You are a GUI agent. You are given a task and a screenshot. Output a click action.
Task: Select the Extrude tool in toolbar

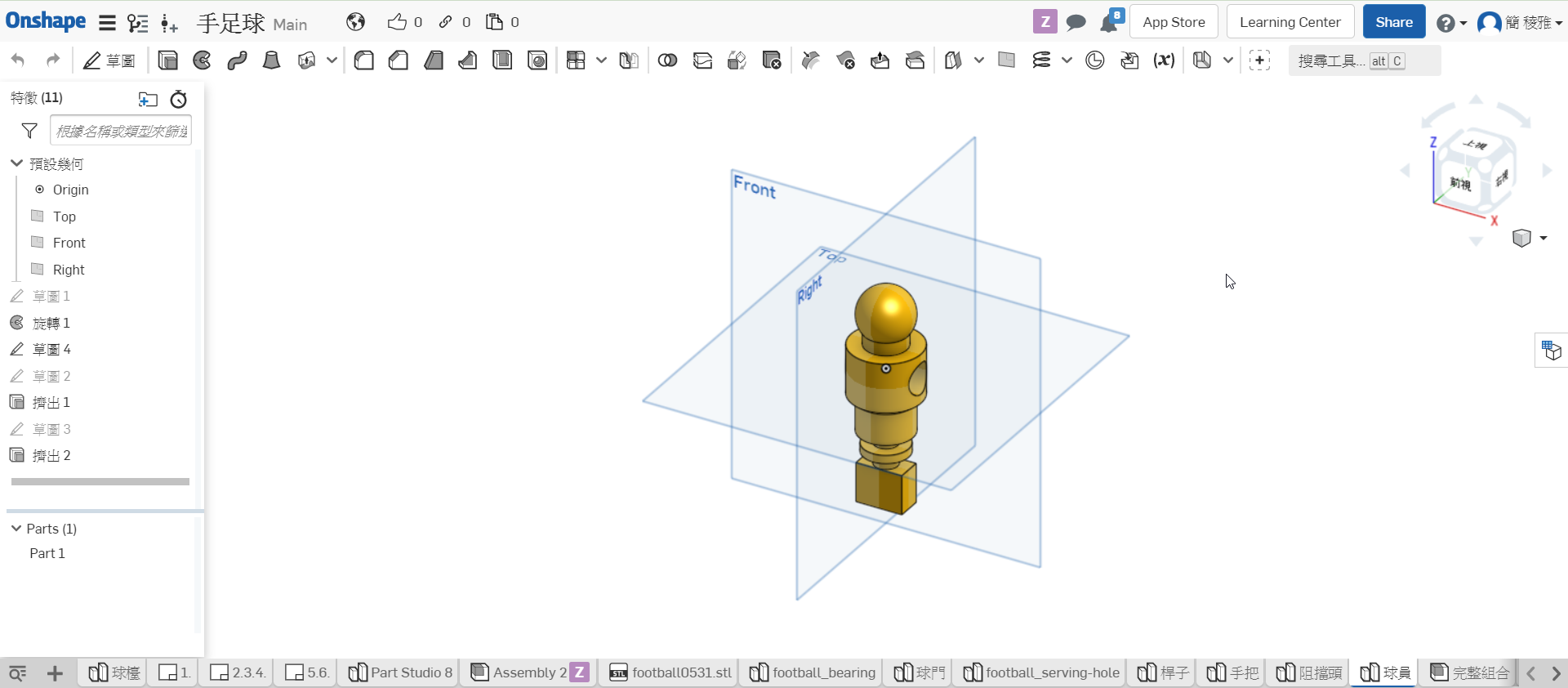coord(167,60)
